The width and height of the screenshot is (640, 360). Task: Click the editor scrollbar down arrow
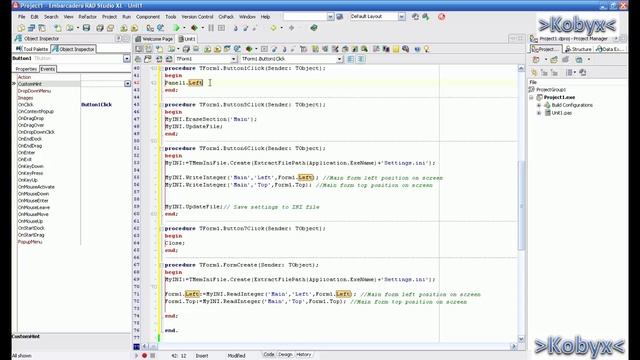pos(521,338)
